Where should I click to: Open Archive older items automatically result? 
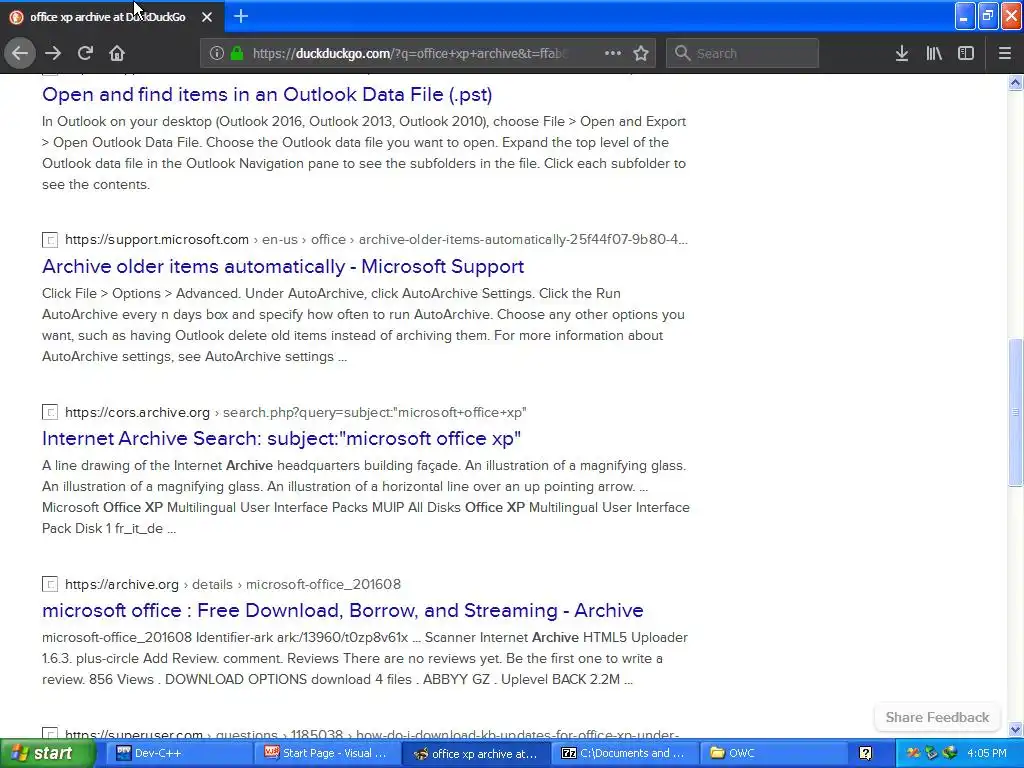283,266
